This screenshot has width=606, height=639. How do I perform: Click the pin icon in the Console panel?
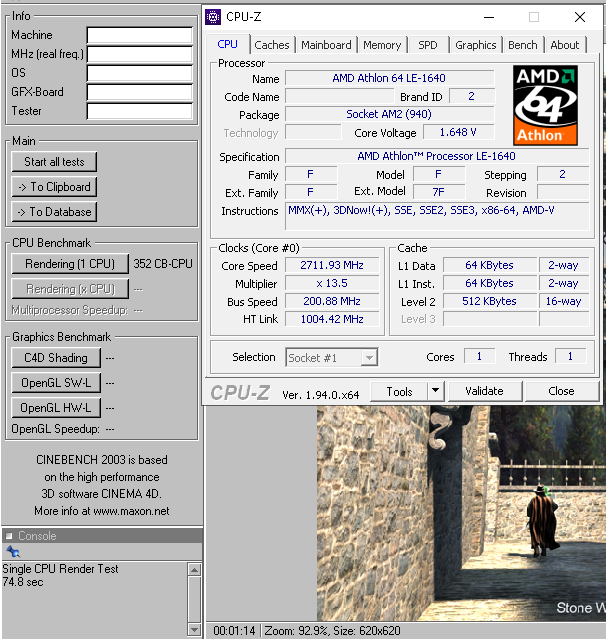pos(13,552)
